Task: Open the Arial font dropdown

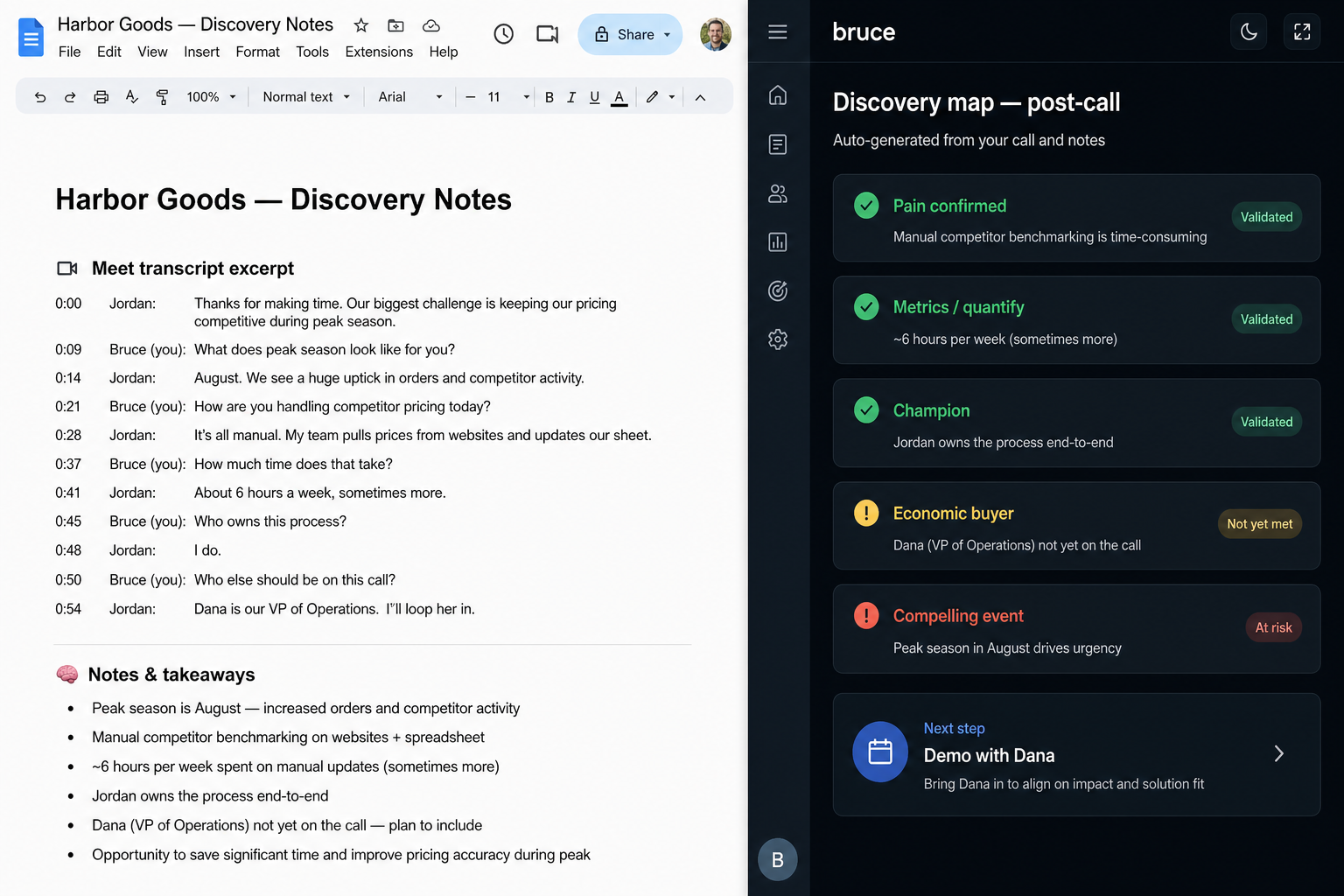Action: [x=410, y=97]
